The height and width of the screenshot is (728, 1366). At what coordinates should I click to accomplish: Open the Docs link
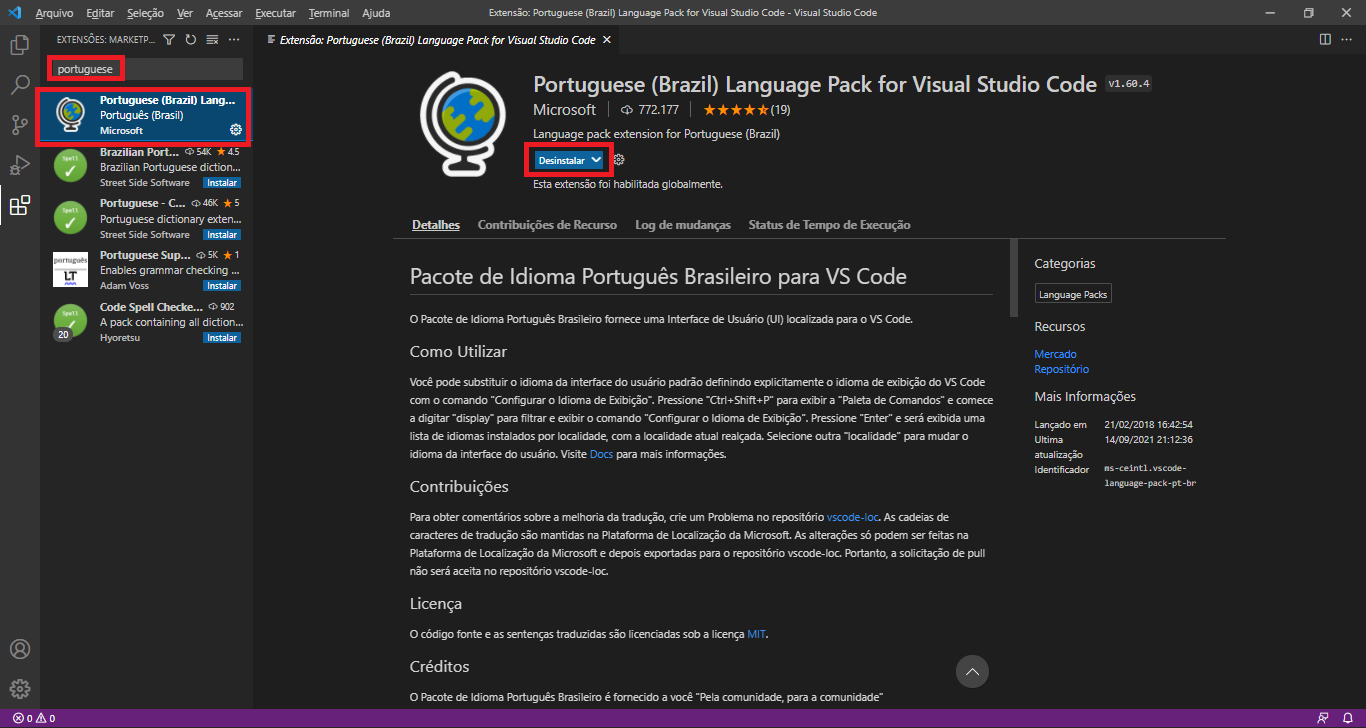point(601,454)
